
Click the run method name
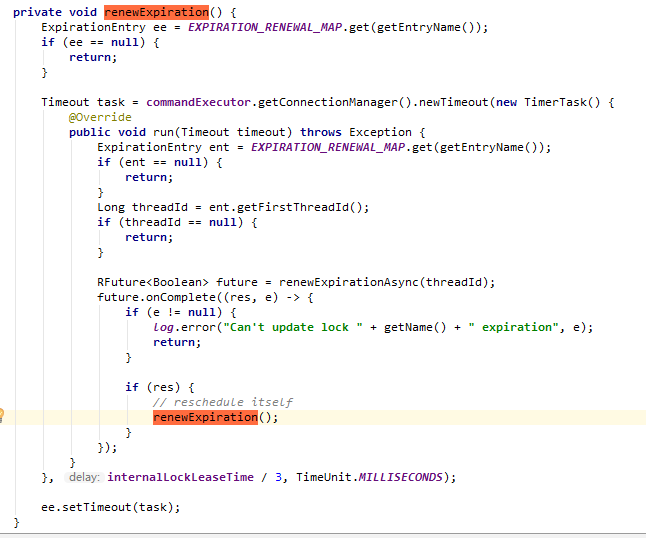(x=163, y=132)
